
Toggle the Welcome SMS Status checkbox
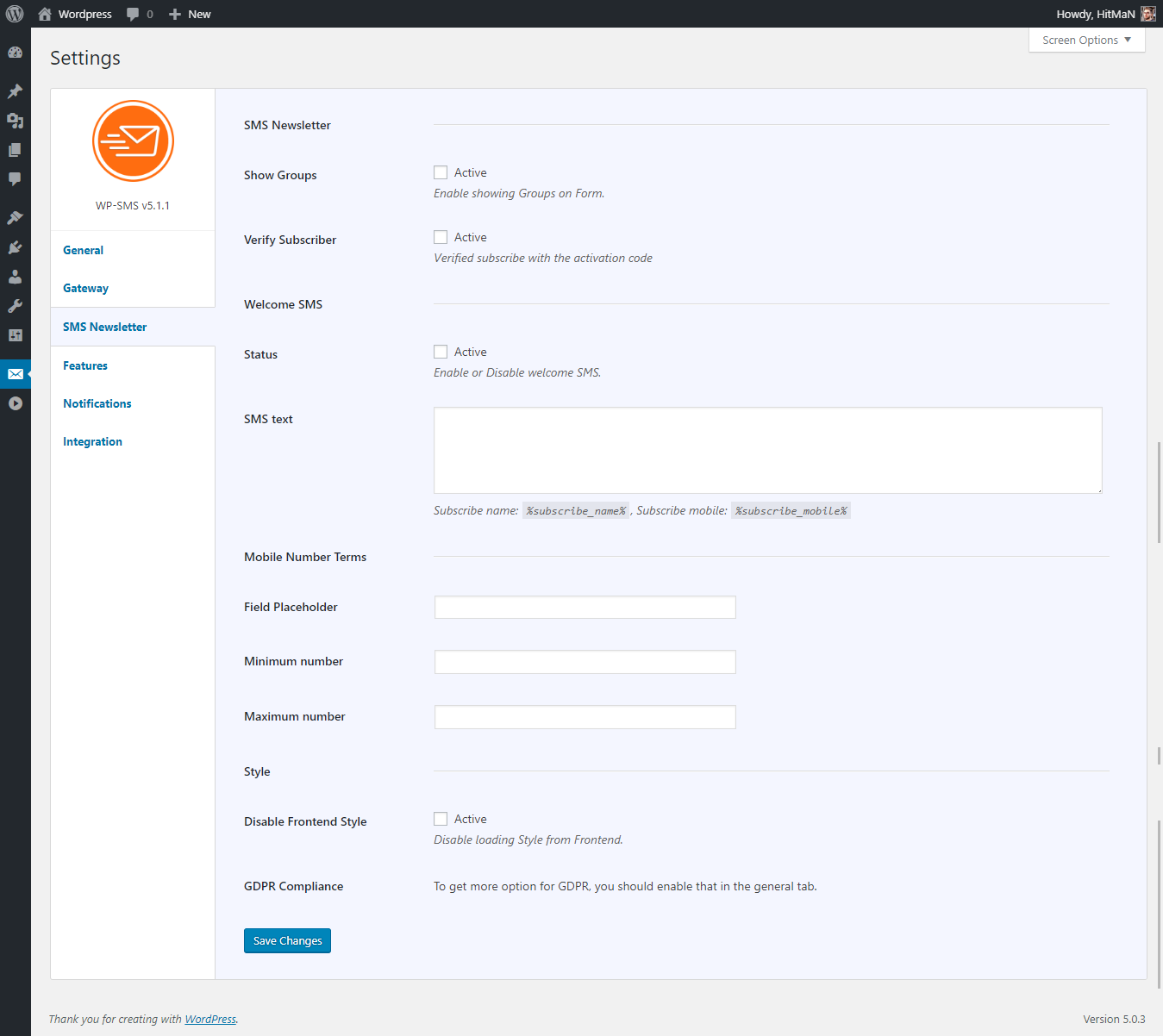pos(441,352)
